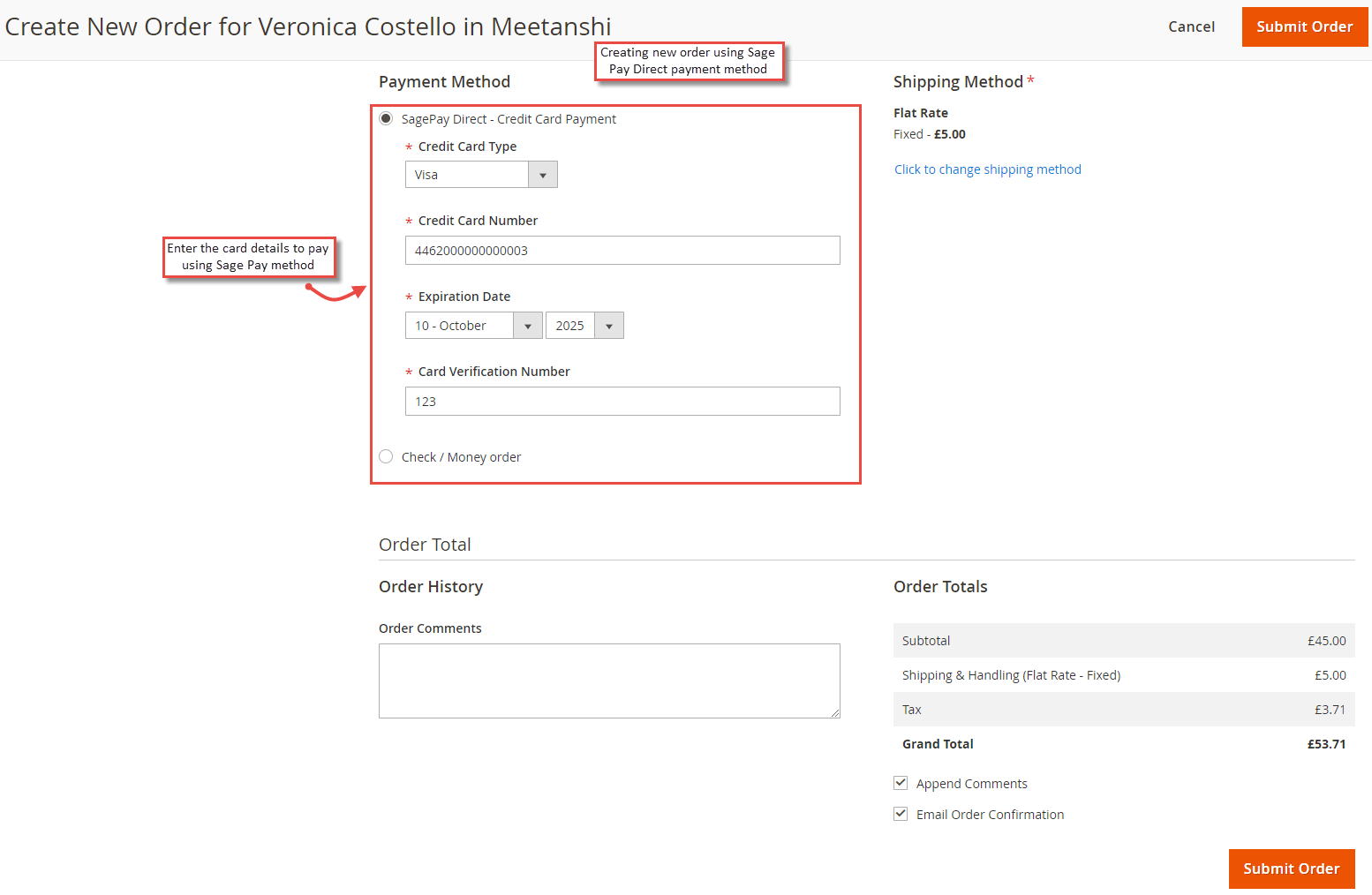The width and height of the screenshot is (1372, 895).
Task: Click the Shipping Method heading
Action: [x=958, y=82]
